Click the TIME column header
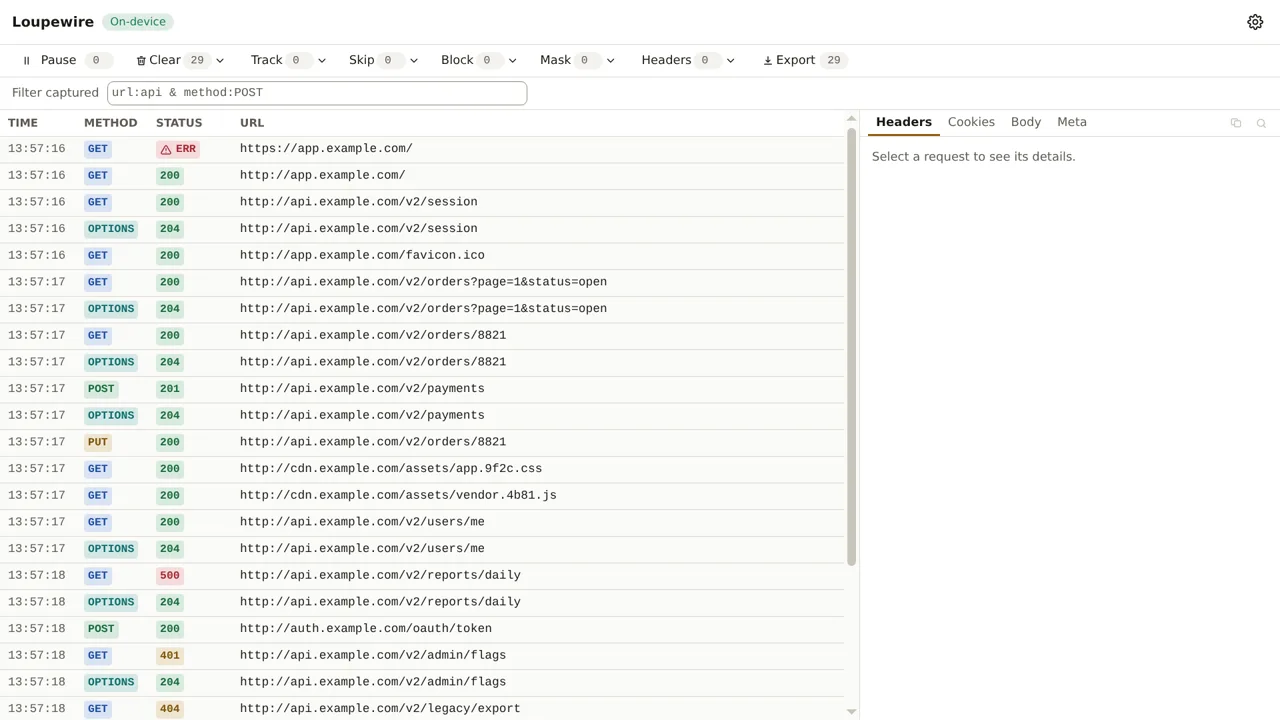This screenshot has height=720, width=1280. click(x=23, y=123)
